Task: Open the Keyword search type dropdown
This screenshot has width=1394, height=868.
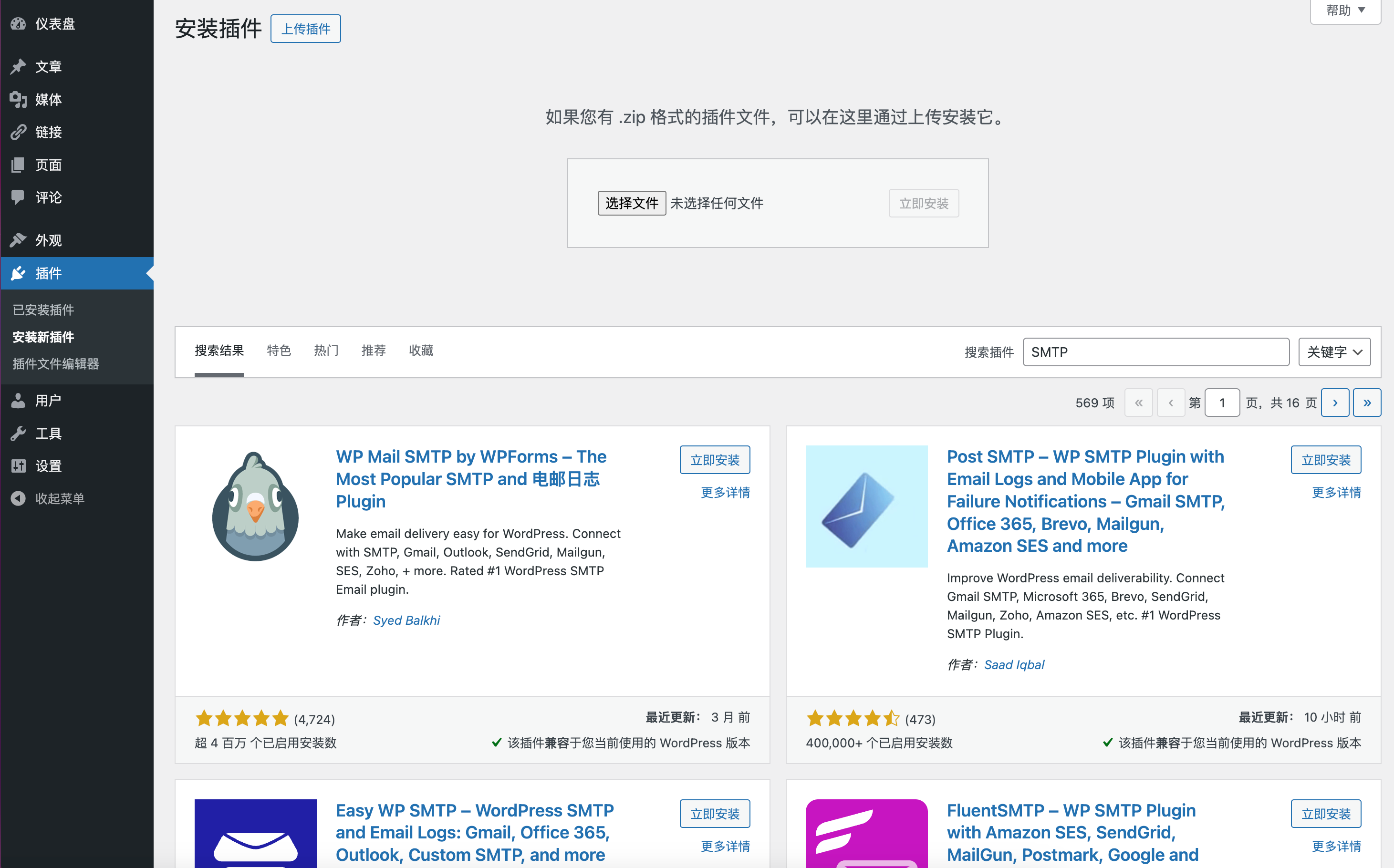Action: pos(1334,352)
